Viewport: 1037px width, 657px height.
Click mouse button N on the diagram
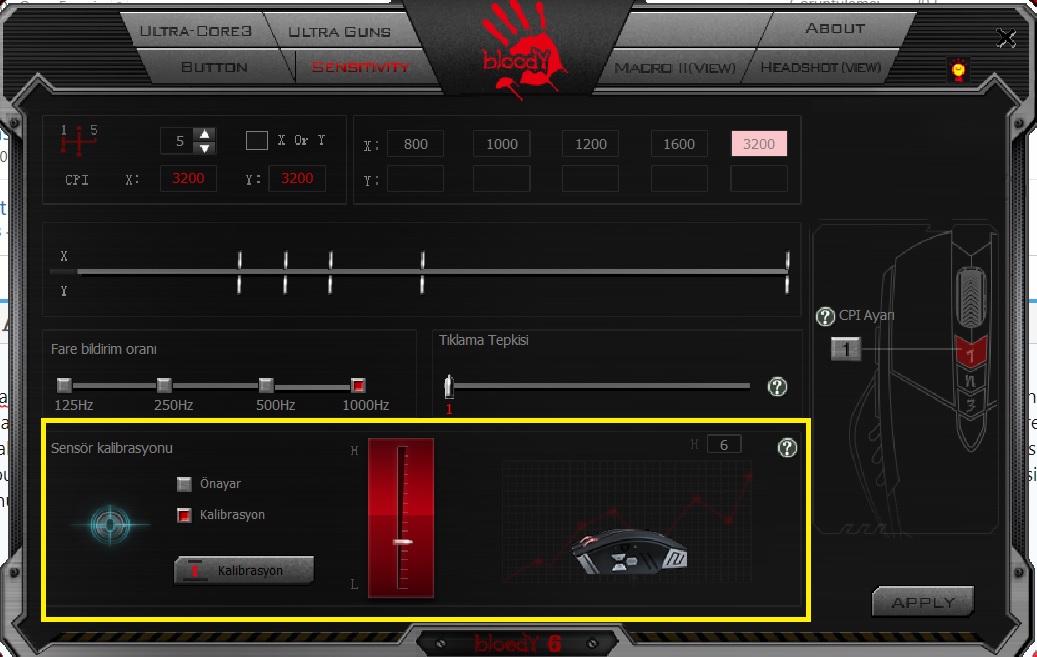pos(970,381)
